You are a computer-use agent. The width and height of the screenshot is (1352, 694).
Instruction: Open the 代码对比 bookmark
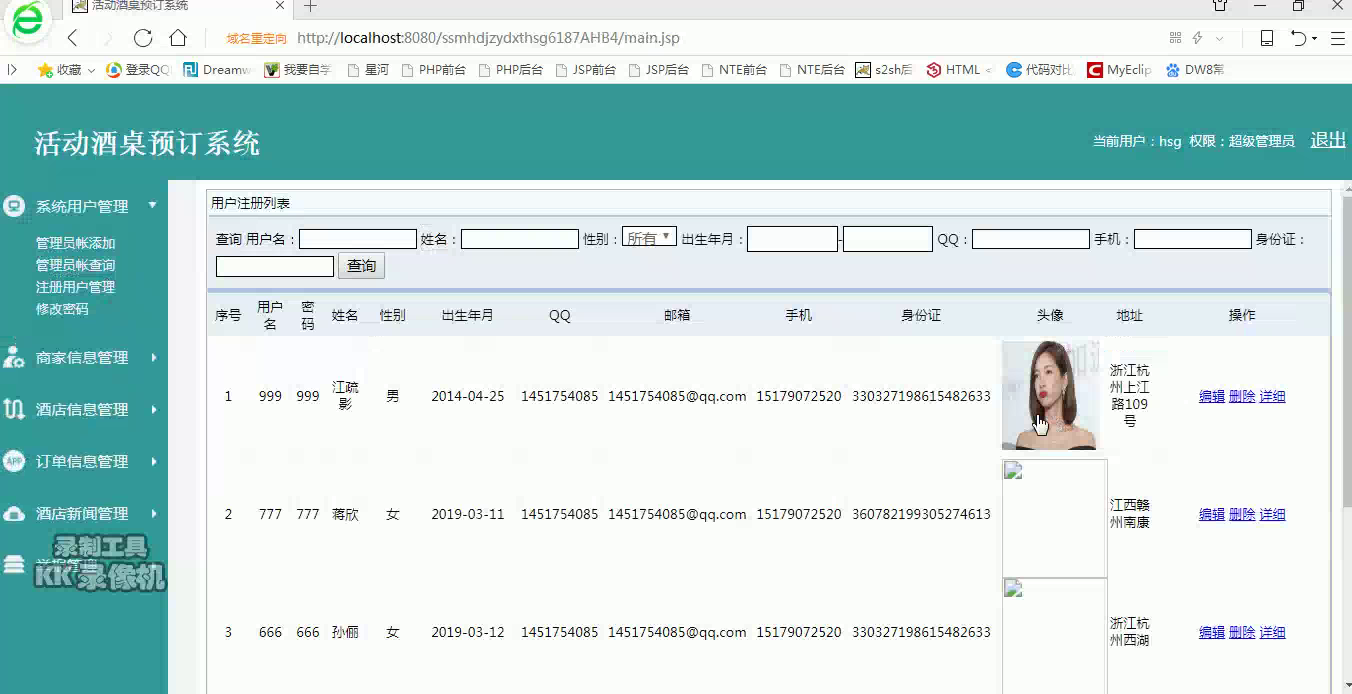pos(1040,70)
